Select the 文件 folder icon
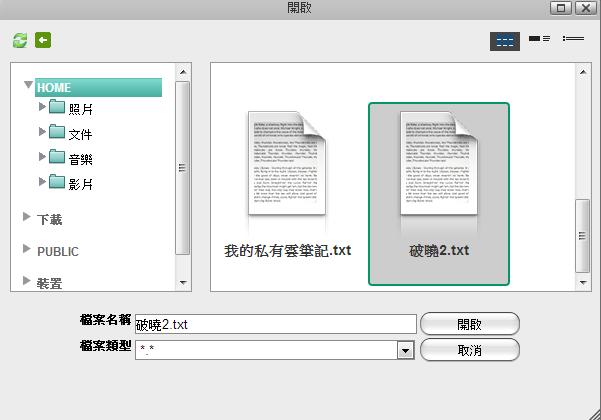The width and height of the screenshot is (601, 420). coord(56,132)
